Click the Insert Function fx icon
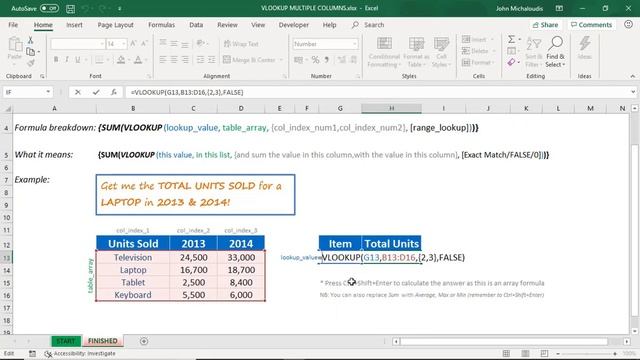This screenshot has height=360, width=640. click(114, 92)
